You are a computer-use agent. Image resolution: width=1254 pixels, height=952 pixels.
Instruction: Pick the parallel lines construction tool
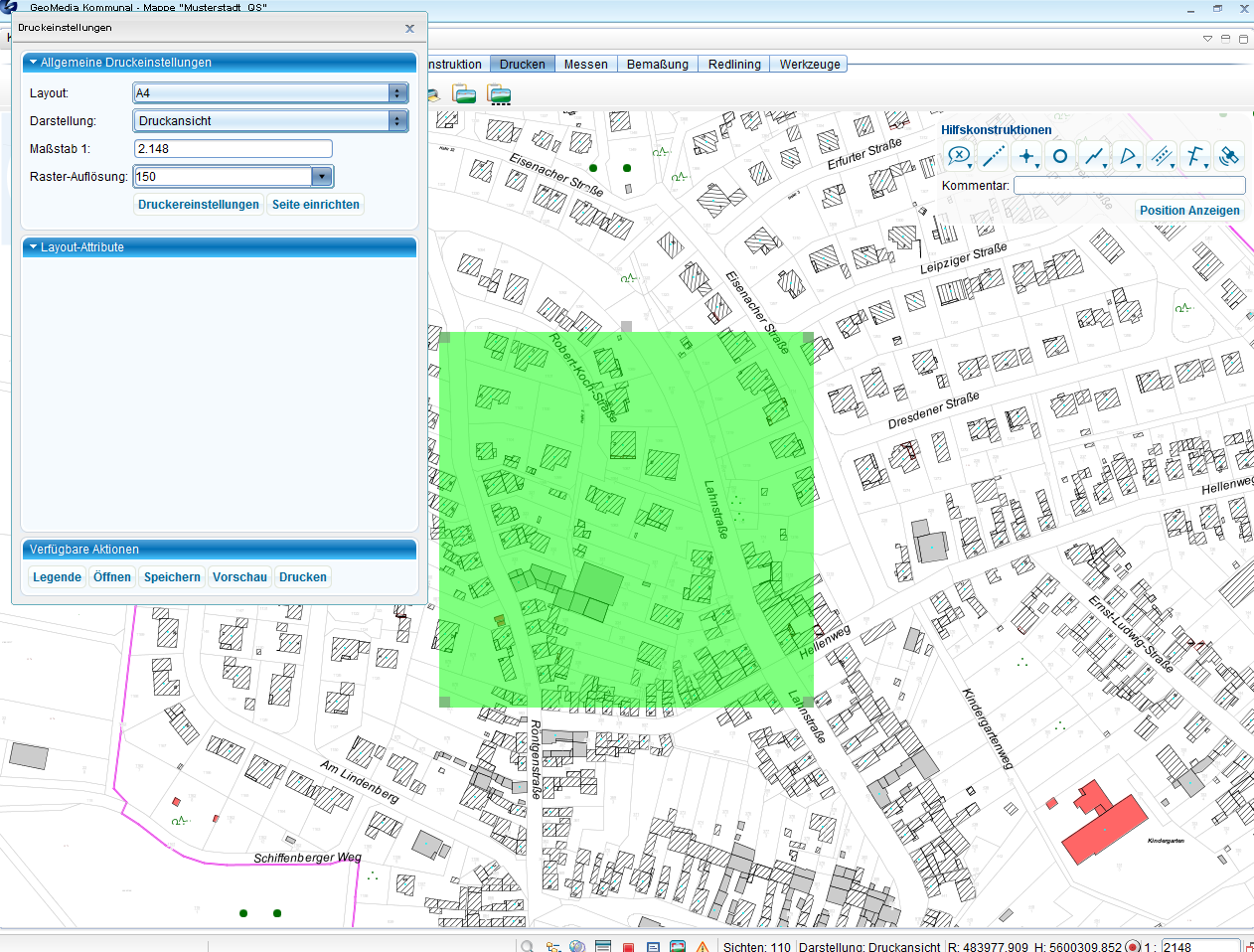tap(1161, 156)
